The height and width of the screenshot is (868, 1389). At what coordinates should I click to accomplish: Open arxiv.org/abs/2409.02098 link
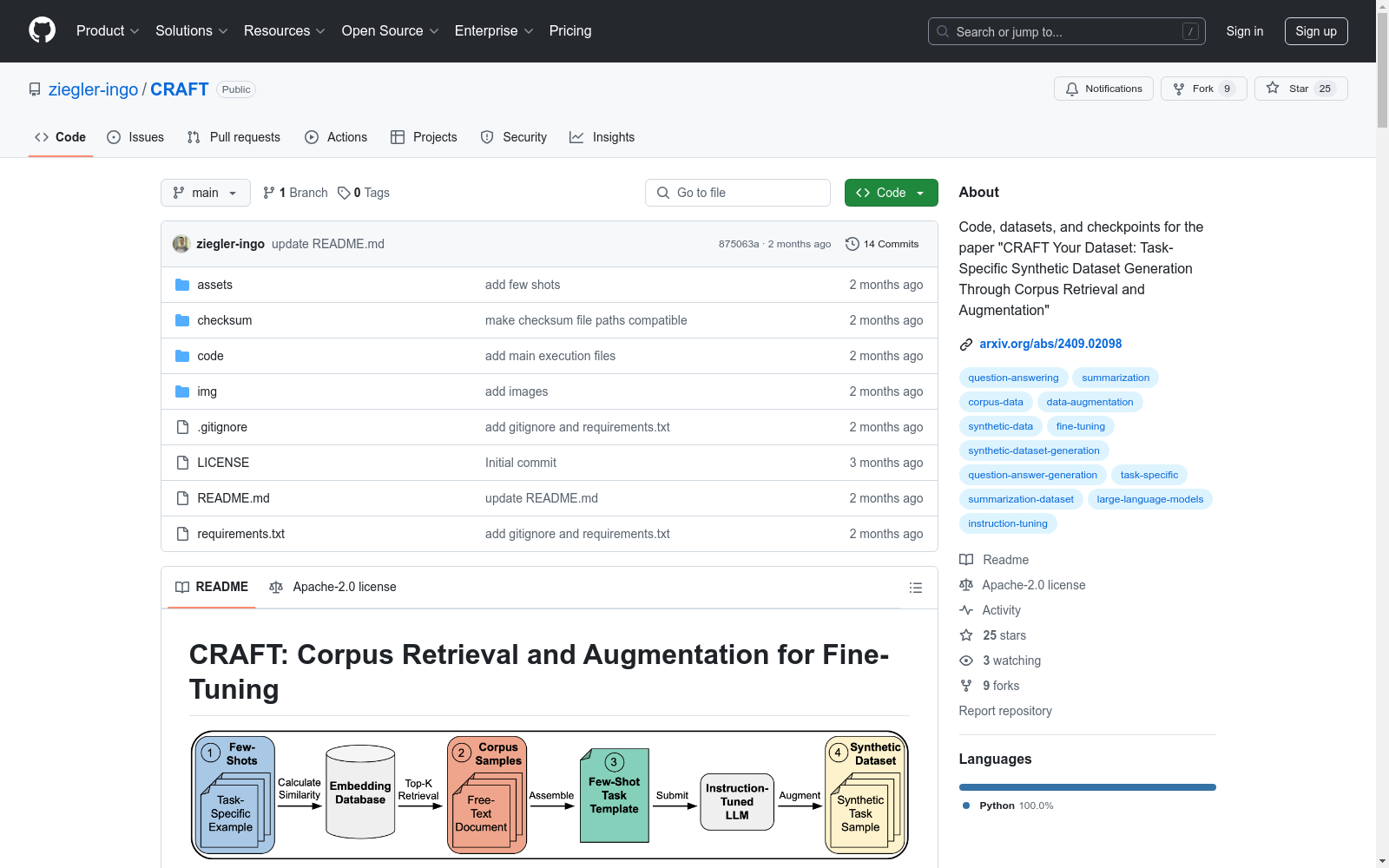pyautogui.click(x=1050, y=344)
